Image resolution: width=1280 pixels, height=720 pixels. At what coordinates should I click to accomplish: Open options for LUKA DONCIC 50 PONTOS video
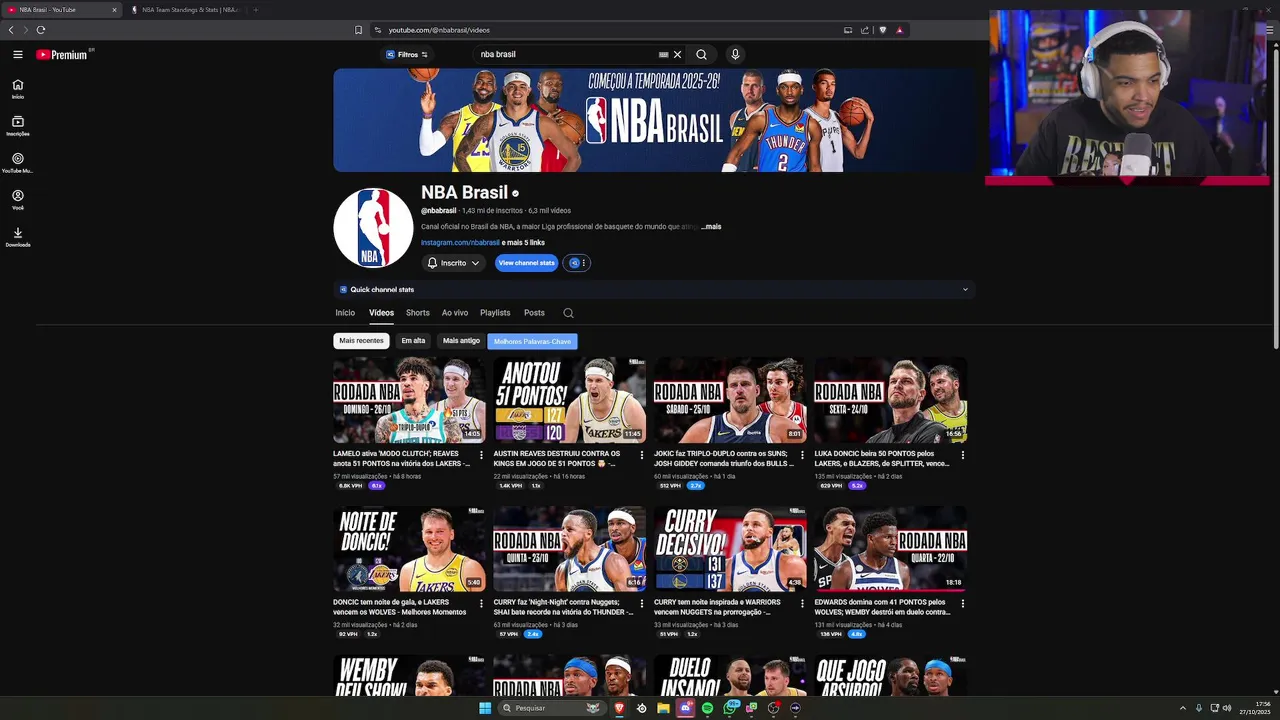click(963, 455)
